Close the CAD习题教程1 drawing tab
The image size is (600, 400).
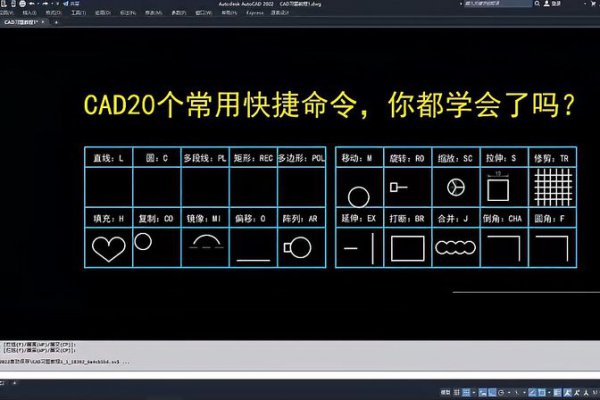pyautogui.click(x=42, y=22)
